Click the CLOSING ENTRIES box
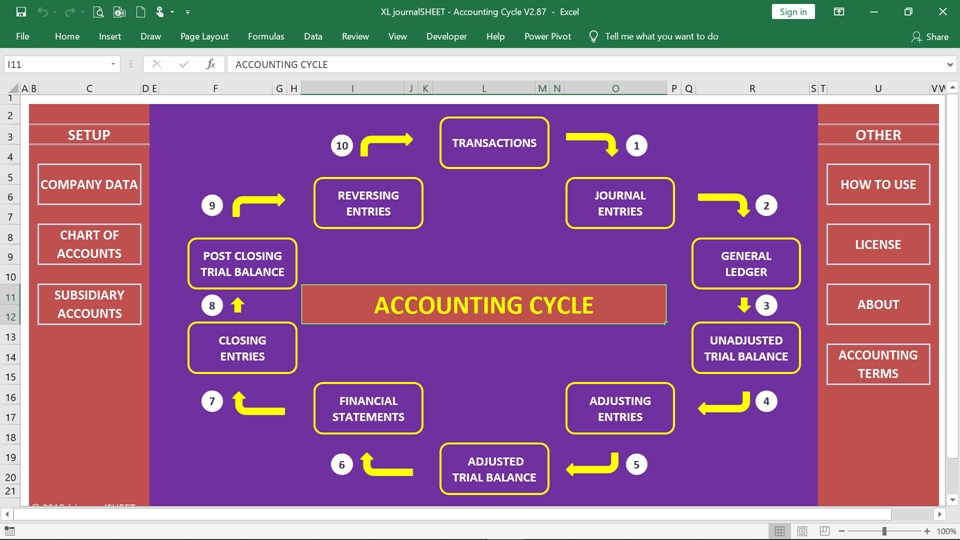The height and width of the screenshot is (540, 960). click(x=242, y=348)
